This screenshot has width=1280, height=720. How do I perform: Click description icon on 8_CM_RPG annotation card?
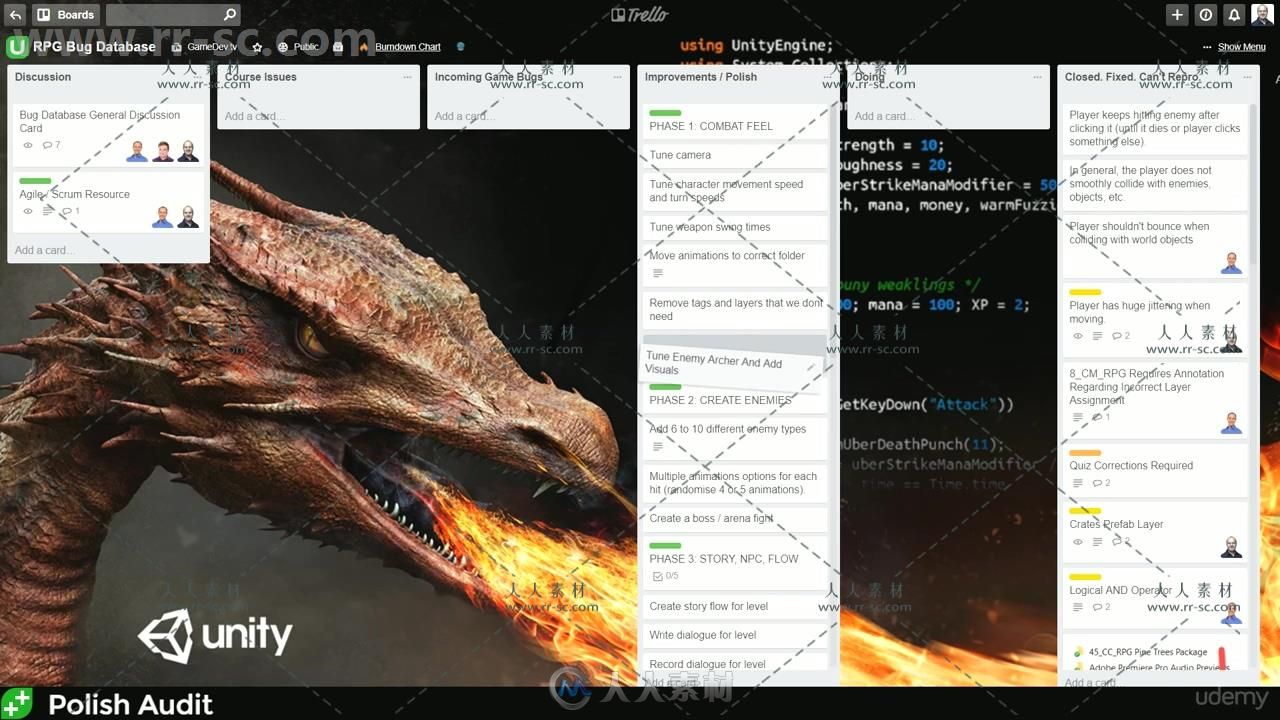1077,417
